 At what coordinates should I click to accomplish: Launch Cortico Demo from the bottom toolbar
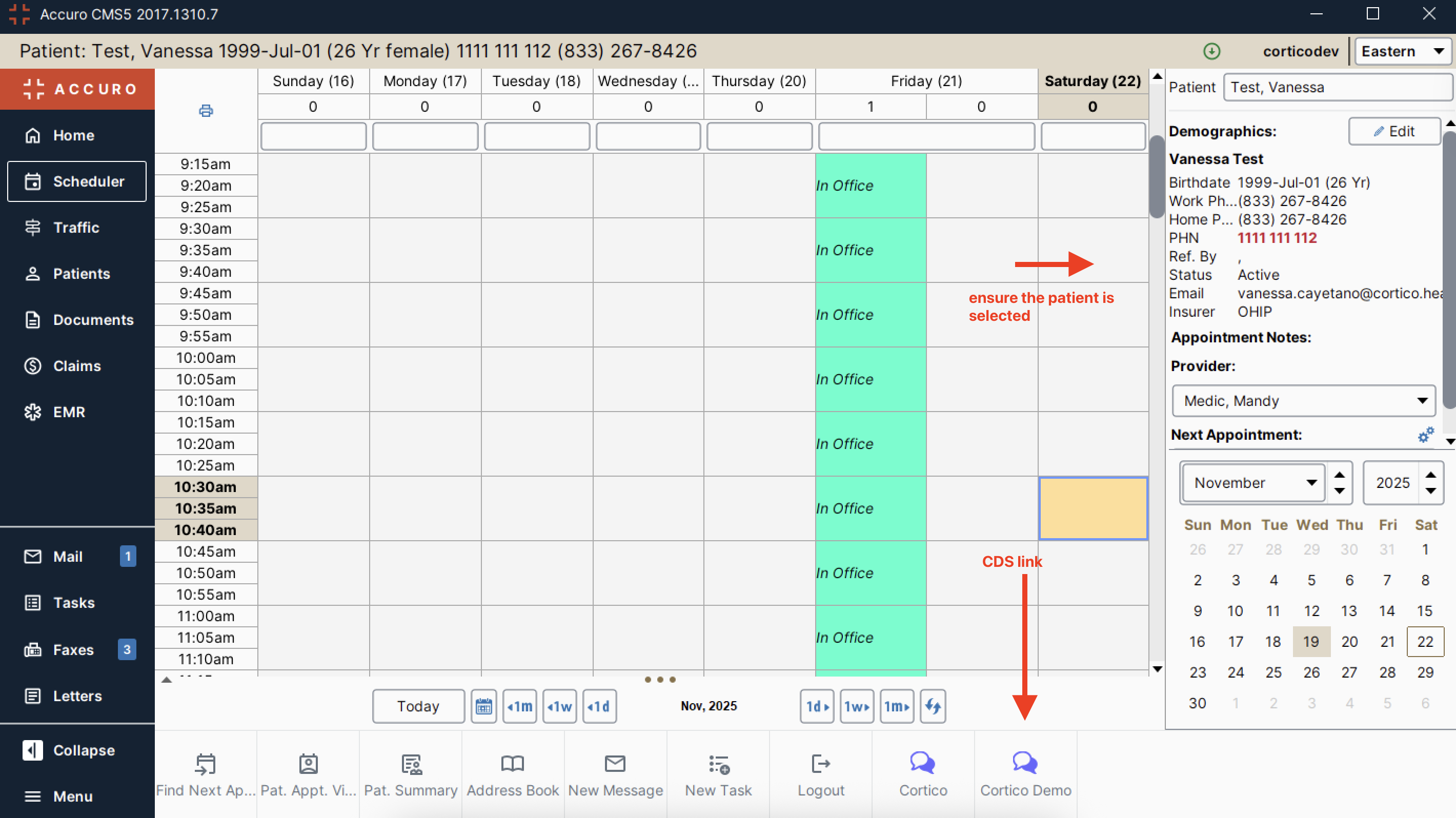1025,774
